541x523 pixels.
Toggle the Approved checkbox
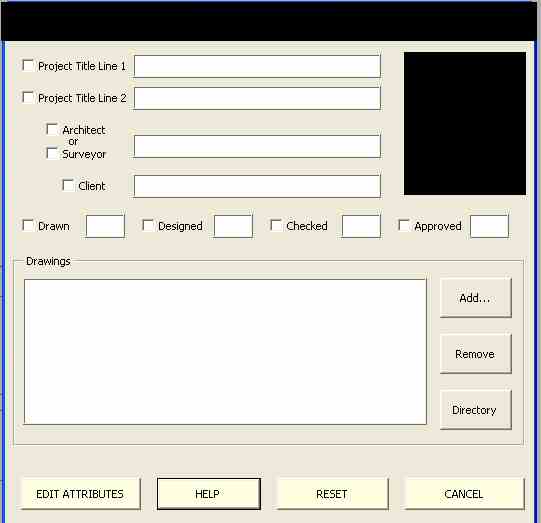(404, 225)
